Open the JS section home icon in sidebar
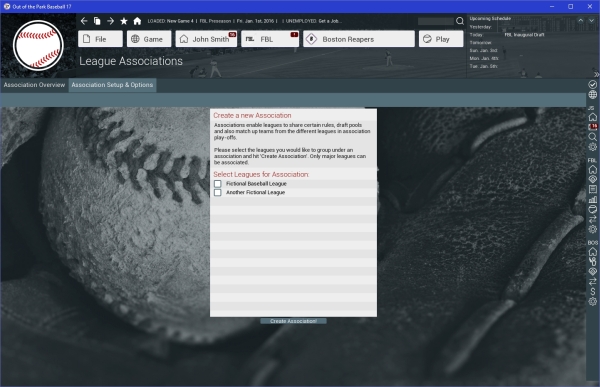 [x=592, y=117]
